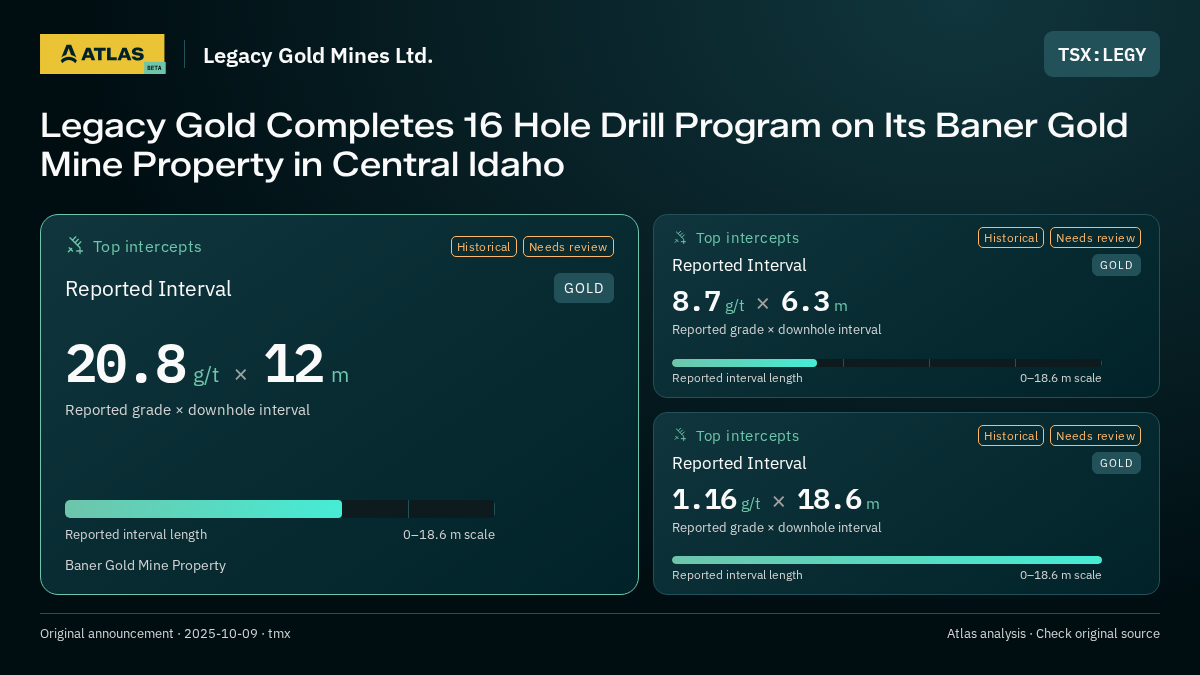
Task: Open the TSX:LEGY ticker badge
Action: 1102,54
